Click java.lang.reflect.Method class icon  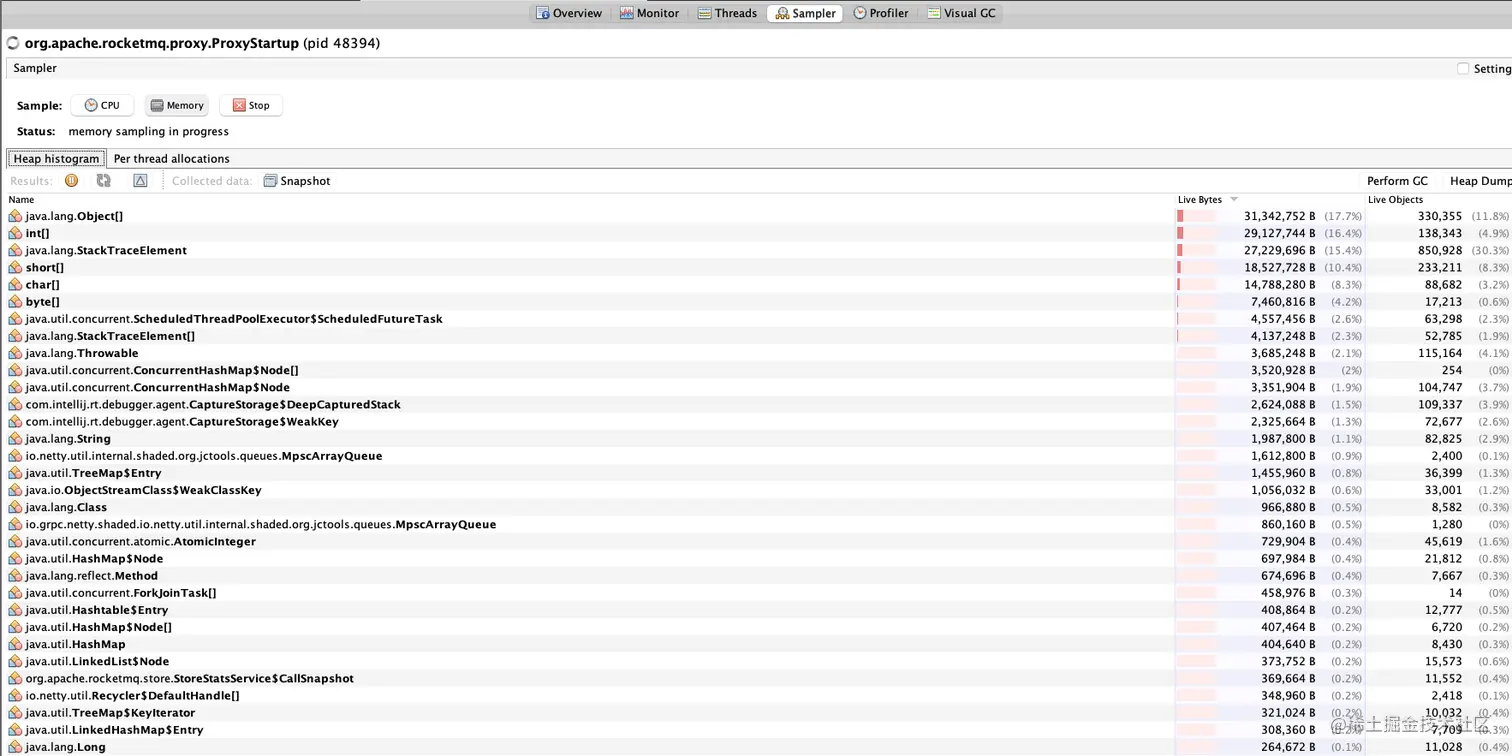pos(15,576)
